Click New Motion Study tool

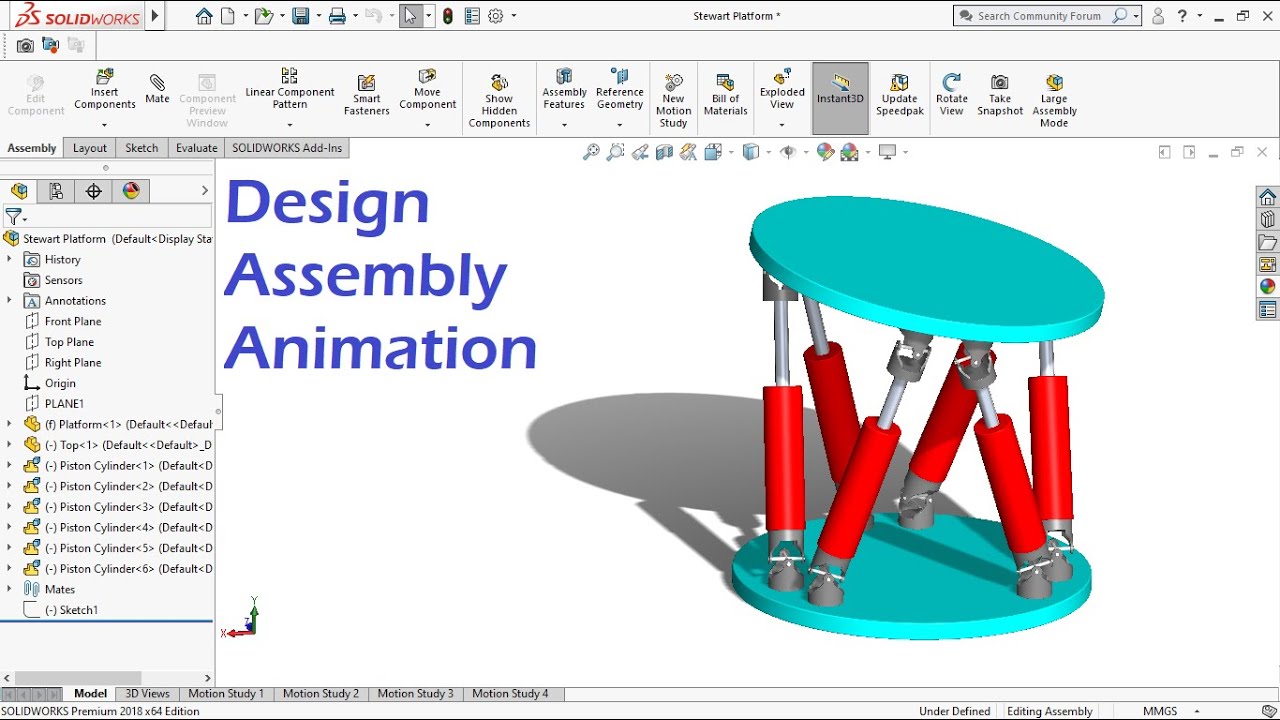pyautogui.click(x=673, y=100)
